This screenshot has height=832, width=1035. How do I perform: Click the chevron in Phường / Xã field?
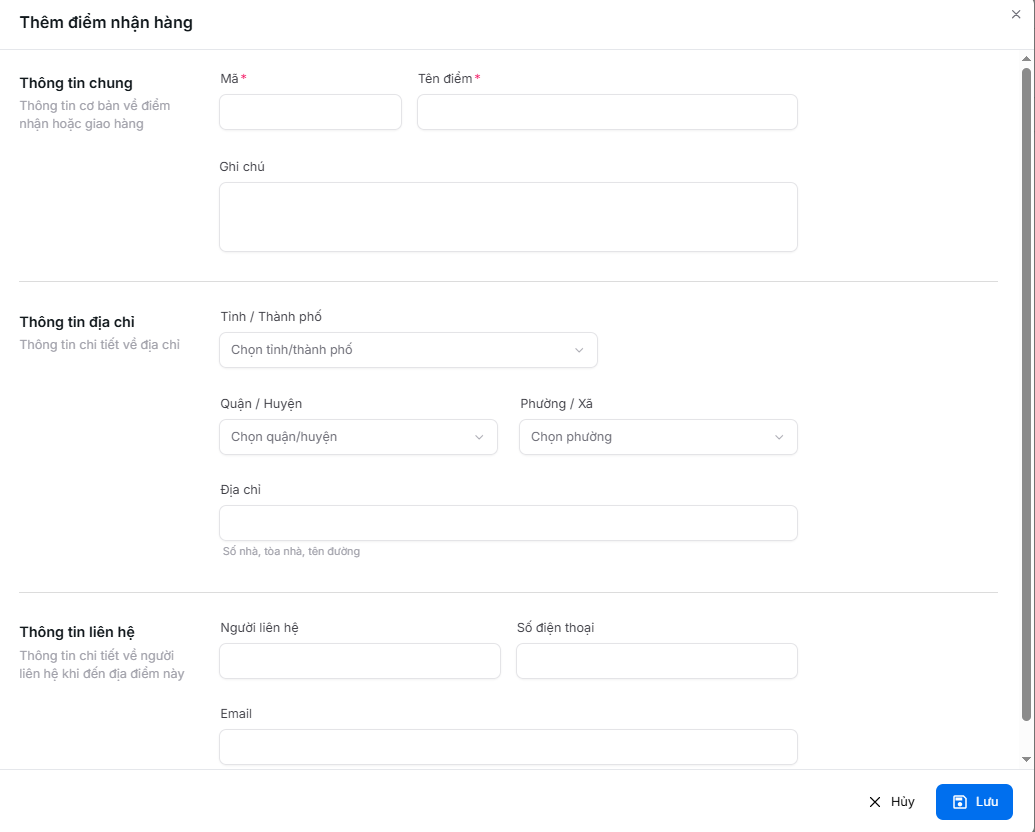click(x=779, y=437)
